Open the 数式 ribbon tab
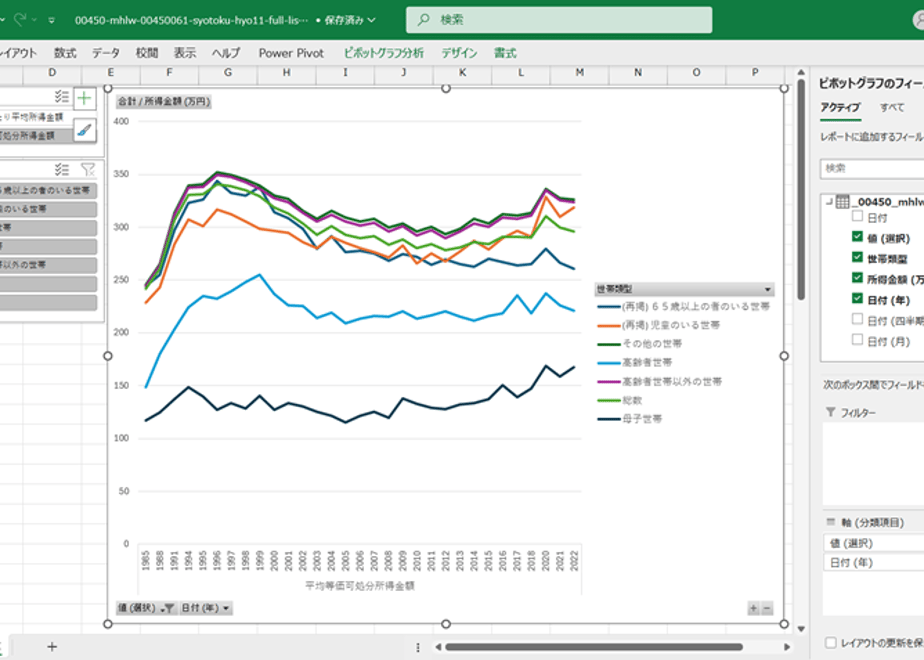This screenshot has width=924, height=660. point(65,53)
